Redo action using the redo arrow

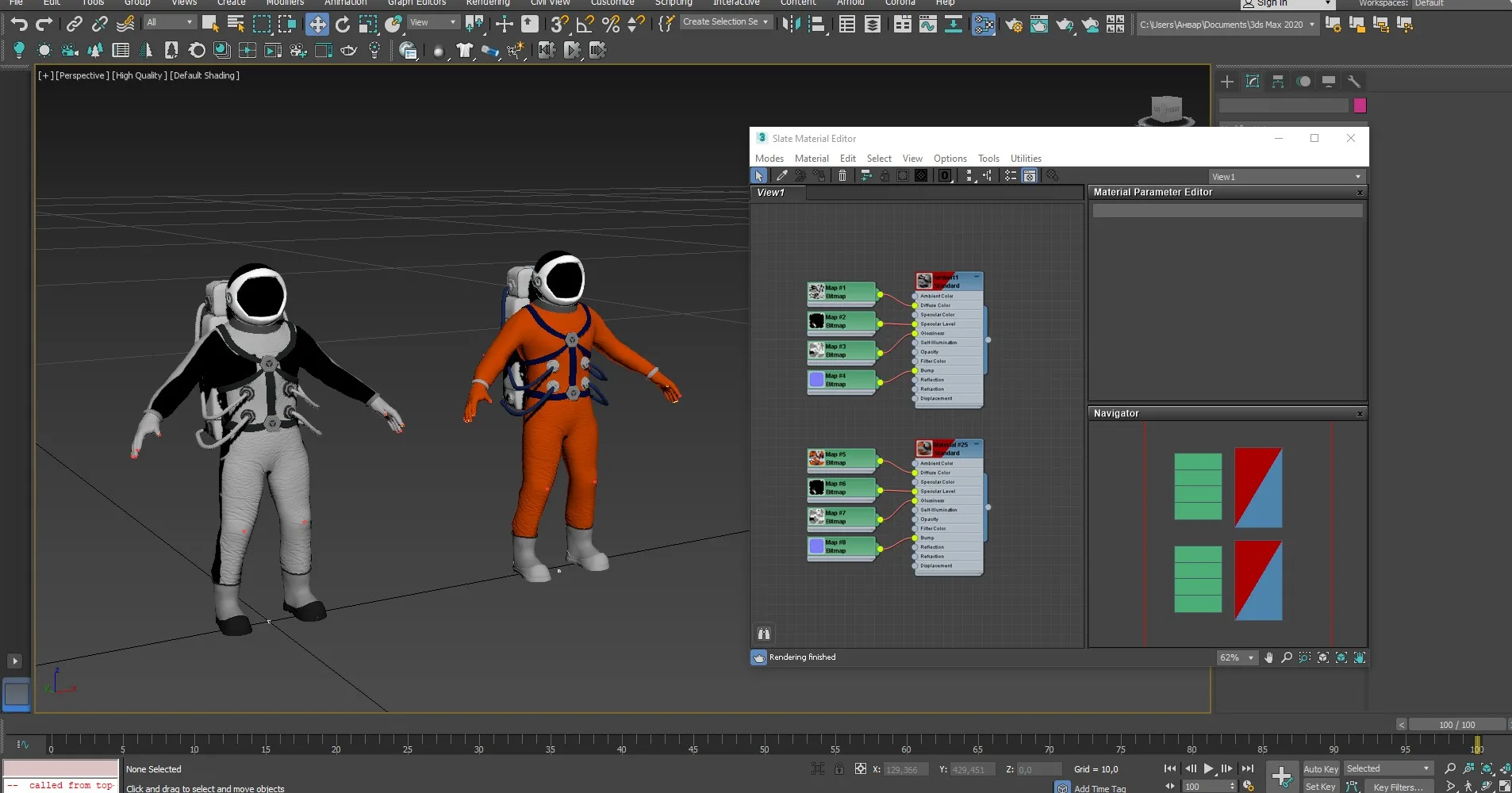pyautogui.click(x=44, y=24)
